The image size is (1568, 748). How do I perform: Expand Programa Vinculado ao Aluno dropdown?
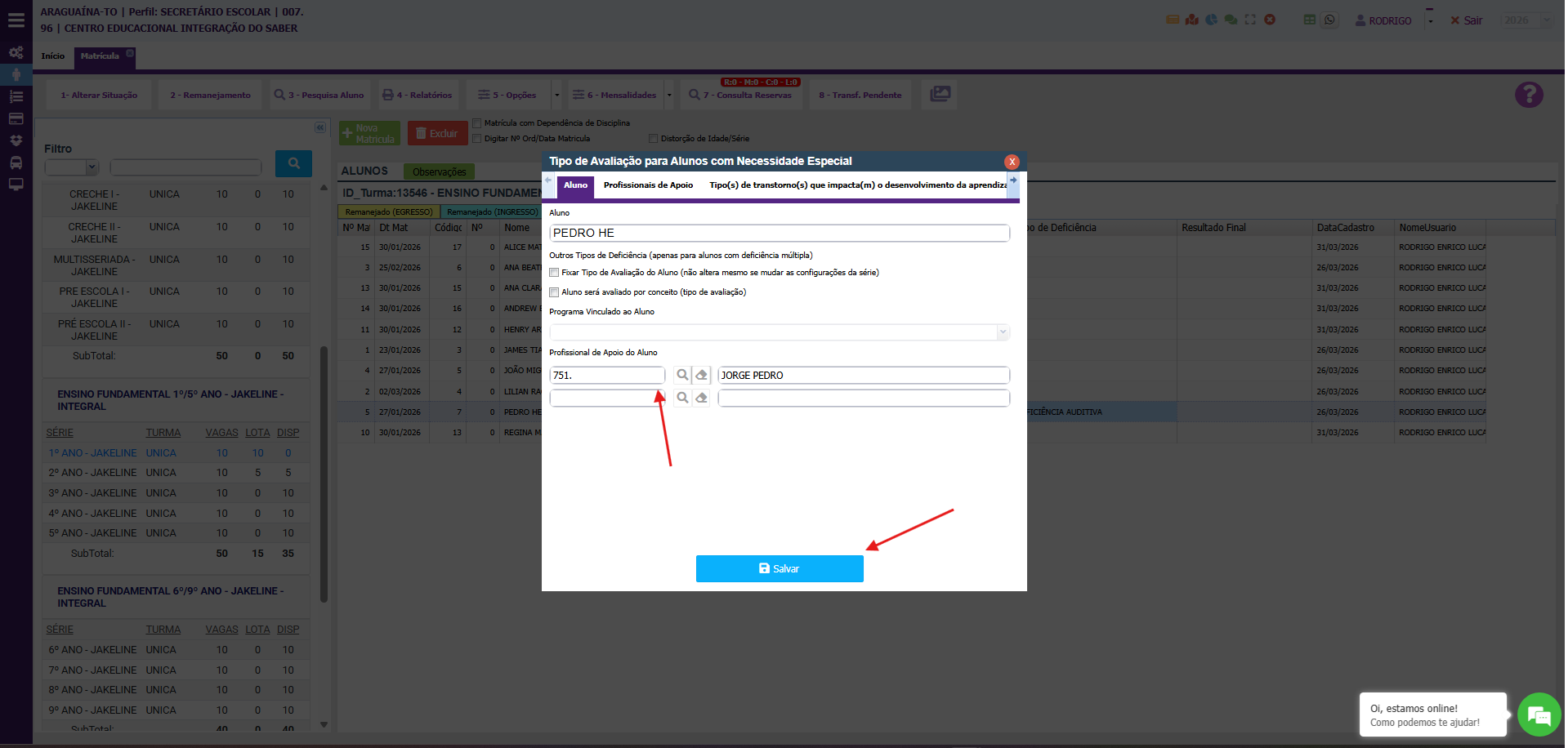click(1003, 332)
